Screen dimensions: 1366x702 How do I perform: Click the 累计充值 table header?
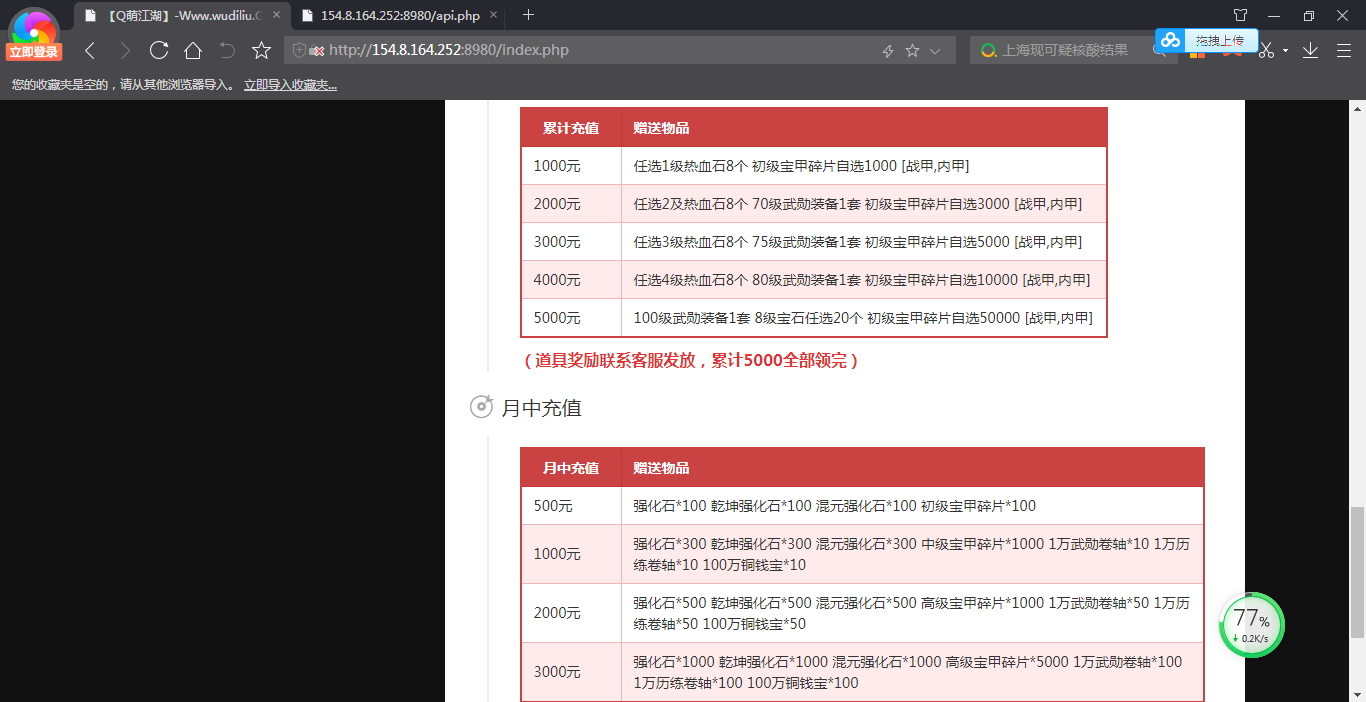click(x=571, y=128)
